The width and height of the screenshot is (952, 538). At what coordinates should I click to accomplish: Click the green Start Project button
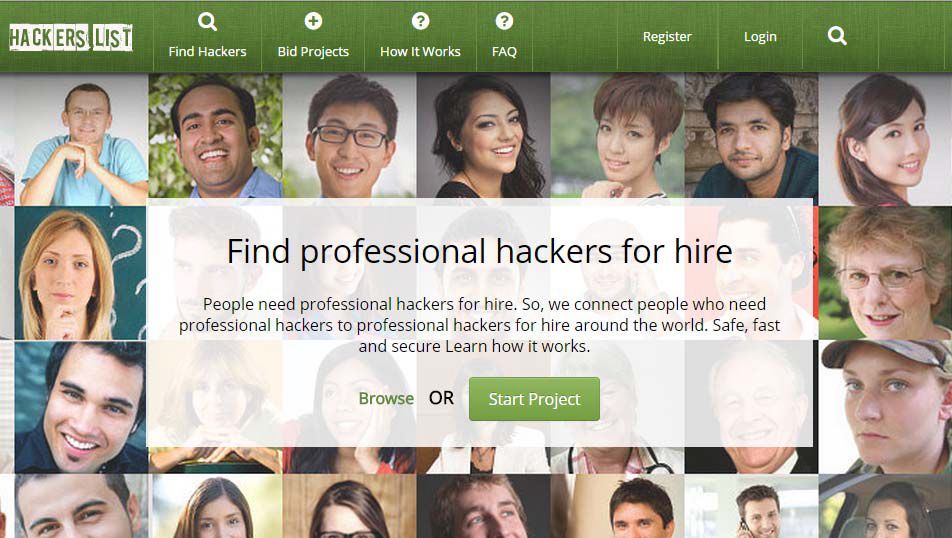pos(534,399)
